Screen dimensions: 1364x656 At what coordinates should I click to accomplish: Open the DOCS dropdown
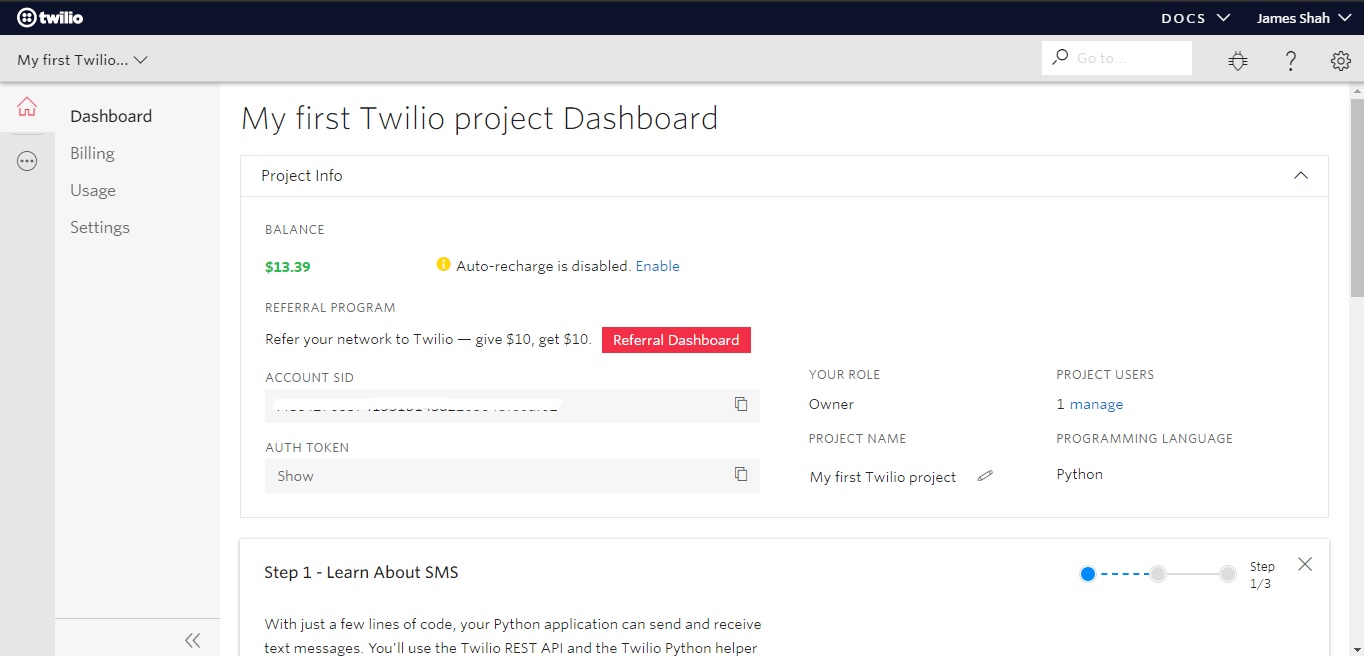click(x=1196, y=18)
